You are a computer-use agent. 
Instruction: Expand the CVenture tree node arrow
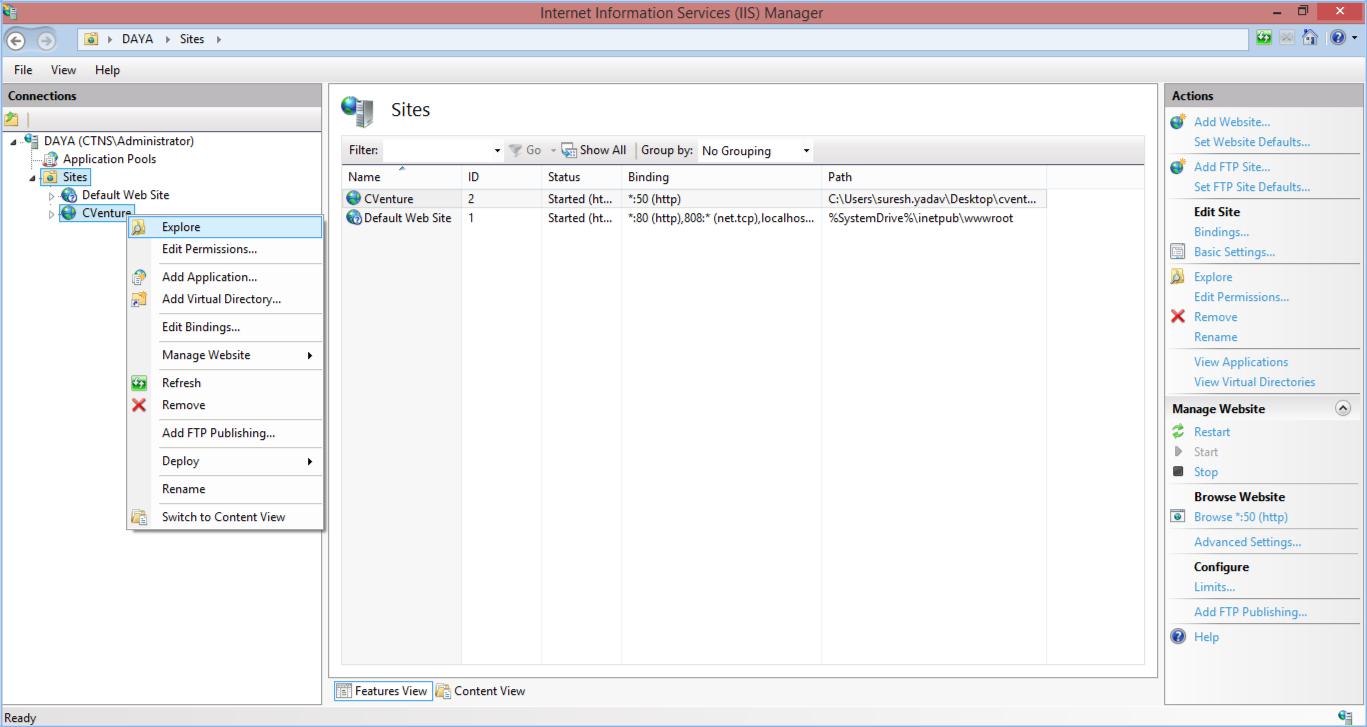pos(52,214)
